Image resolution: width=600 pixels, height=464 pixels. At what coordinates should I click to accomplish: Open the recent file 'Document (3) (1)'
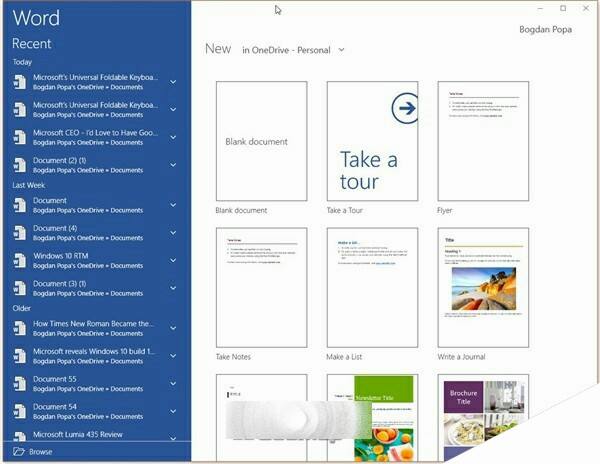coord(96,288)
